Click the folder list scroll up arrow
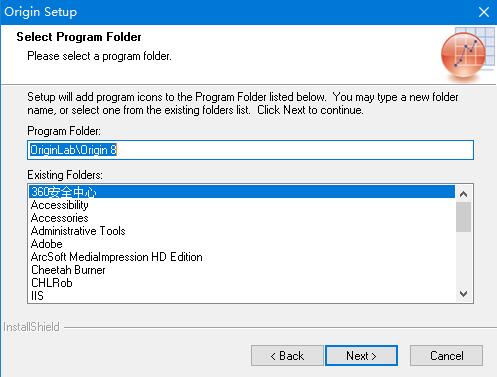Viewport: 497px width, 377px height. 463,194
